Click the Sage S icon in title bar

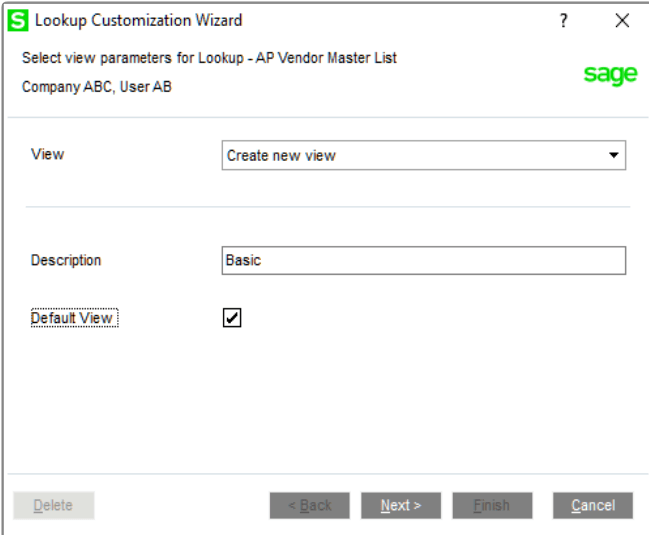pyautogui.click(x=18, y=20)
